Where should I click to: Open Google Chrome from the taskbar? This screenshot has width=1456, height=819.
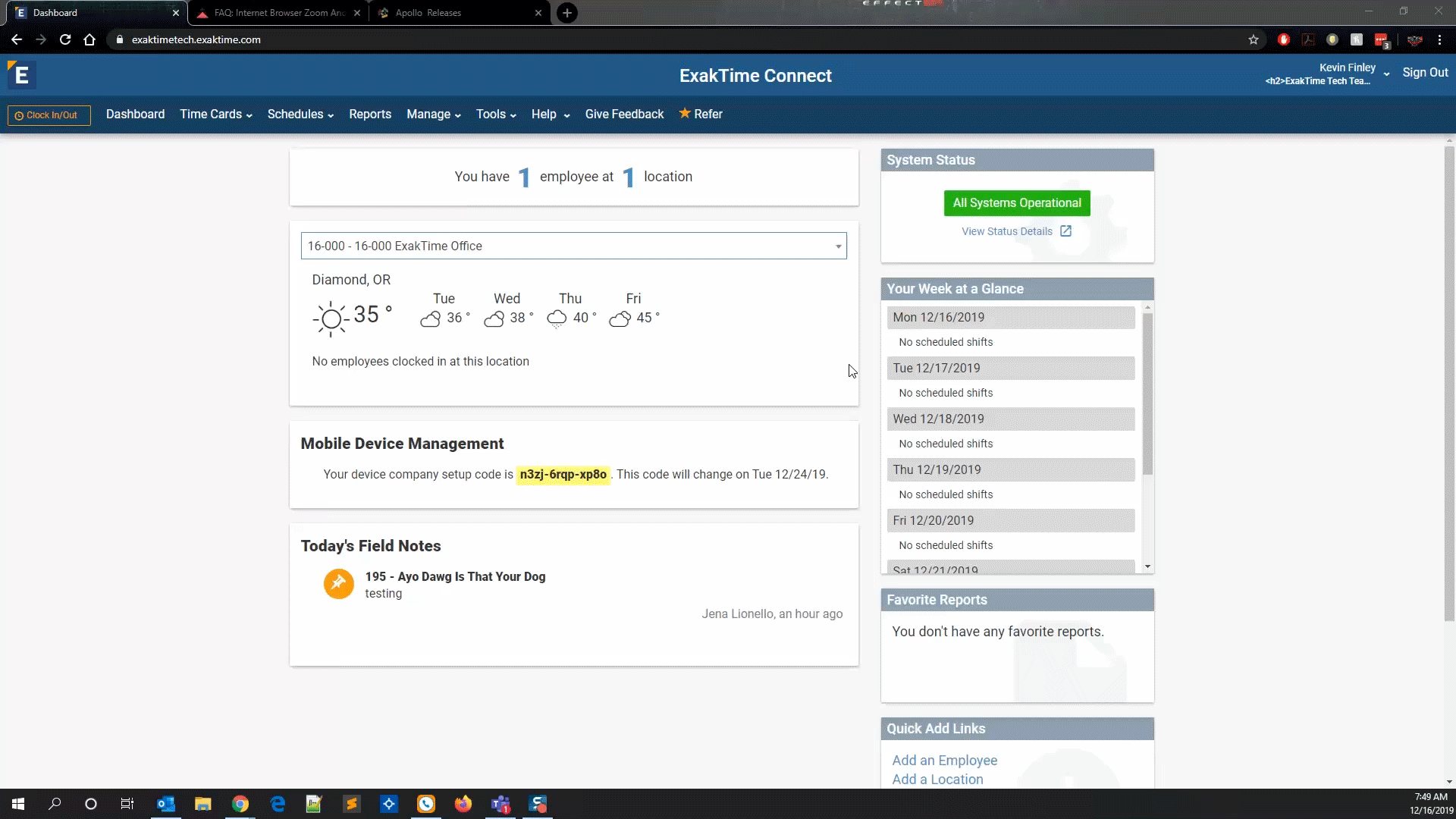tap(240, 804)
